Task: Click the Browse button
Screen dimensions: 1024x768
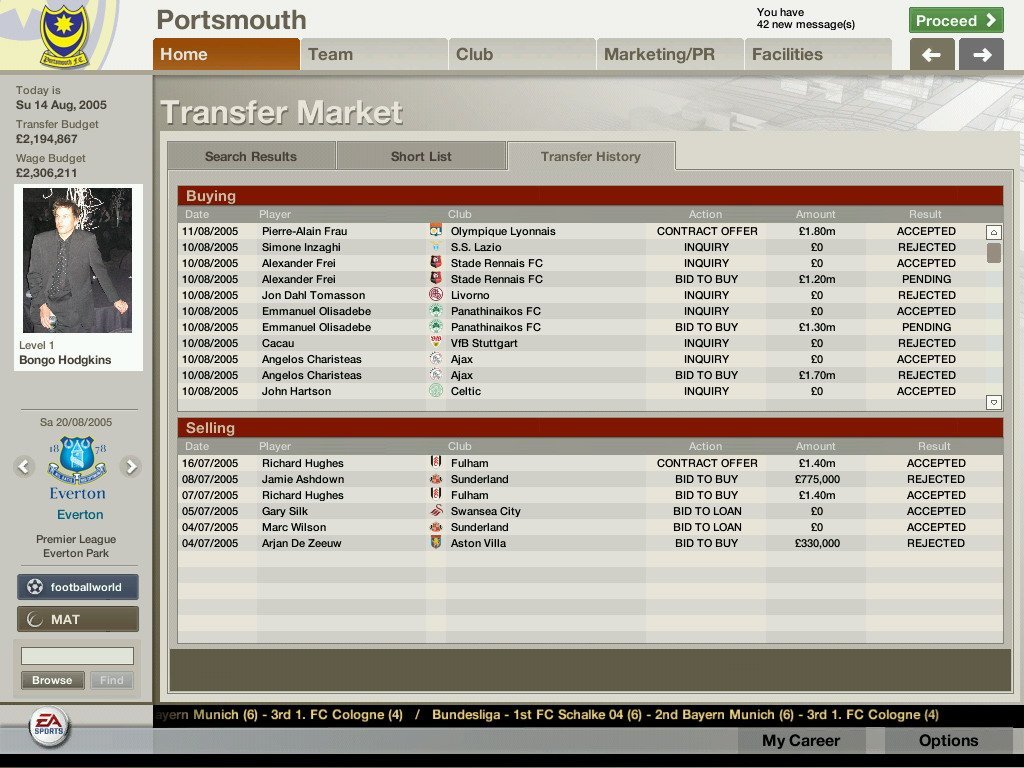Action: (x=52, y=680)
